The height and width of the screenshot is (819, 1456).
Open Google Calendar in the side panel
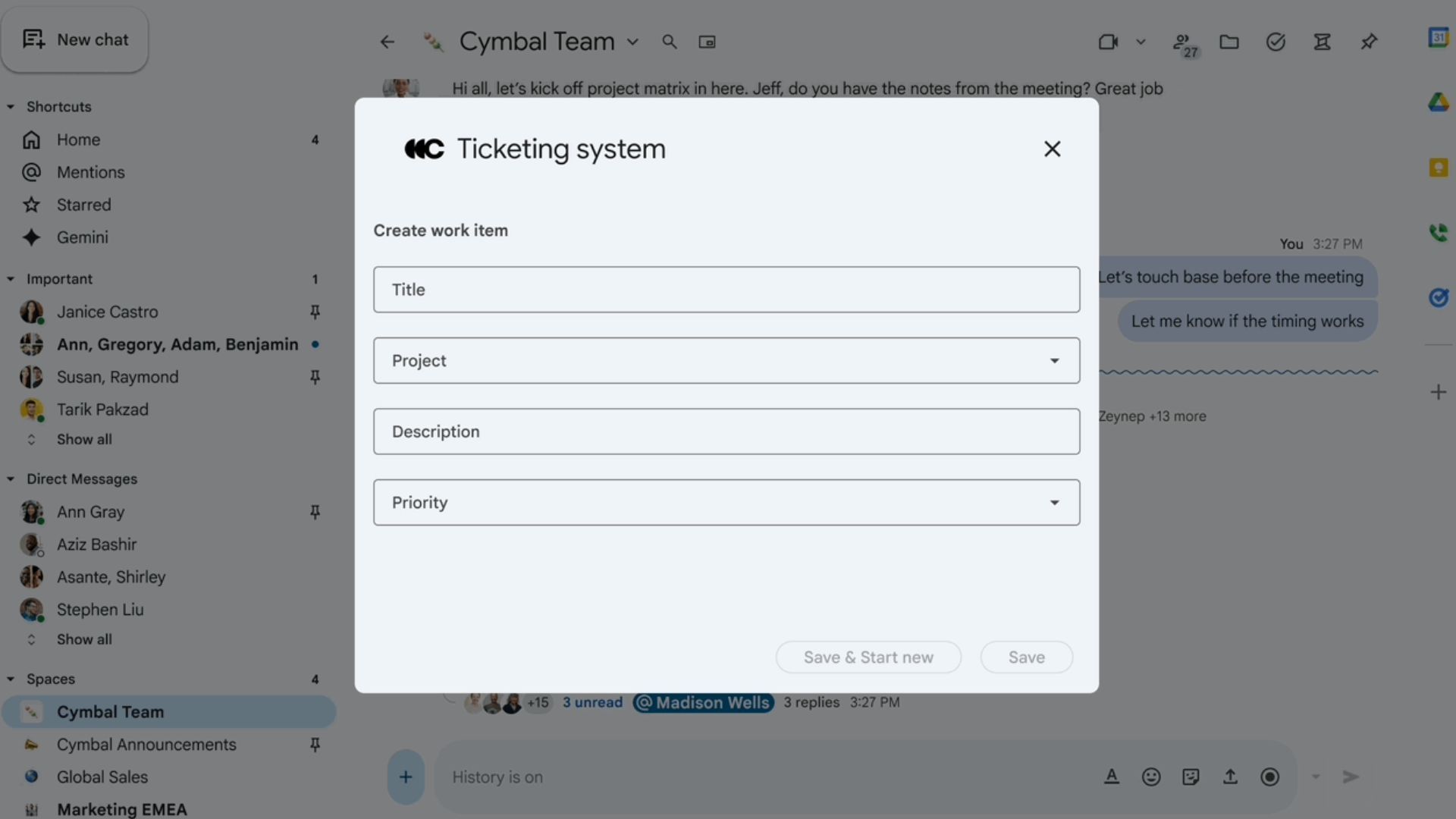coord(1439,36)
